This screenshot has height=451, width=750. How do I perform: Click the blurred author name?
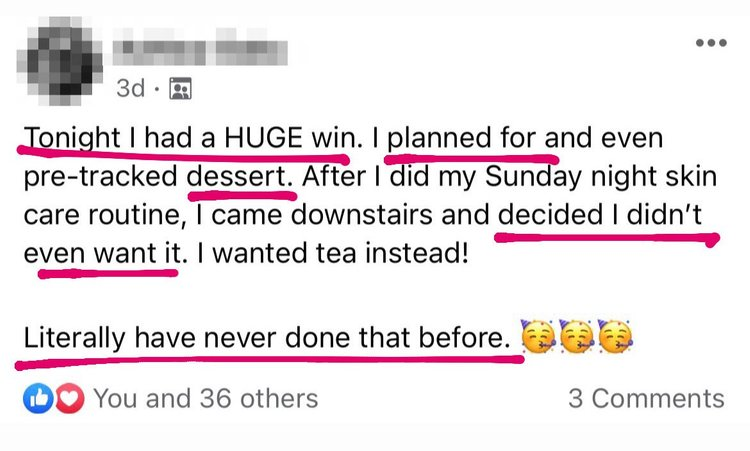[x=200, y=46]
